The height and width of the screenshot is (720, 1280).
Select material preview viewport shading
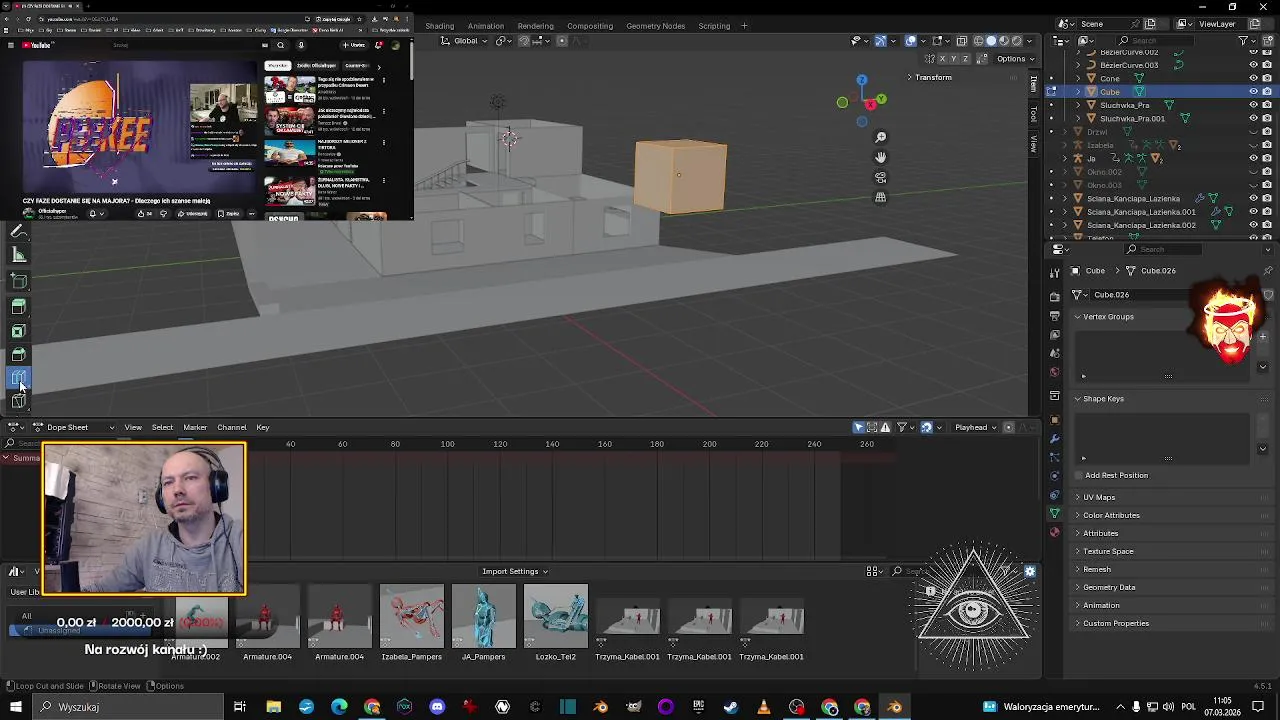click(x=1004, y=41)
